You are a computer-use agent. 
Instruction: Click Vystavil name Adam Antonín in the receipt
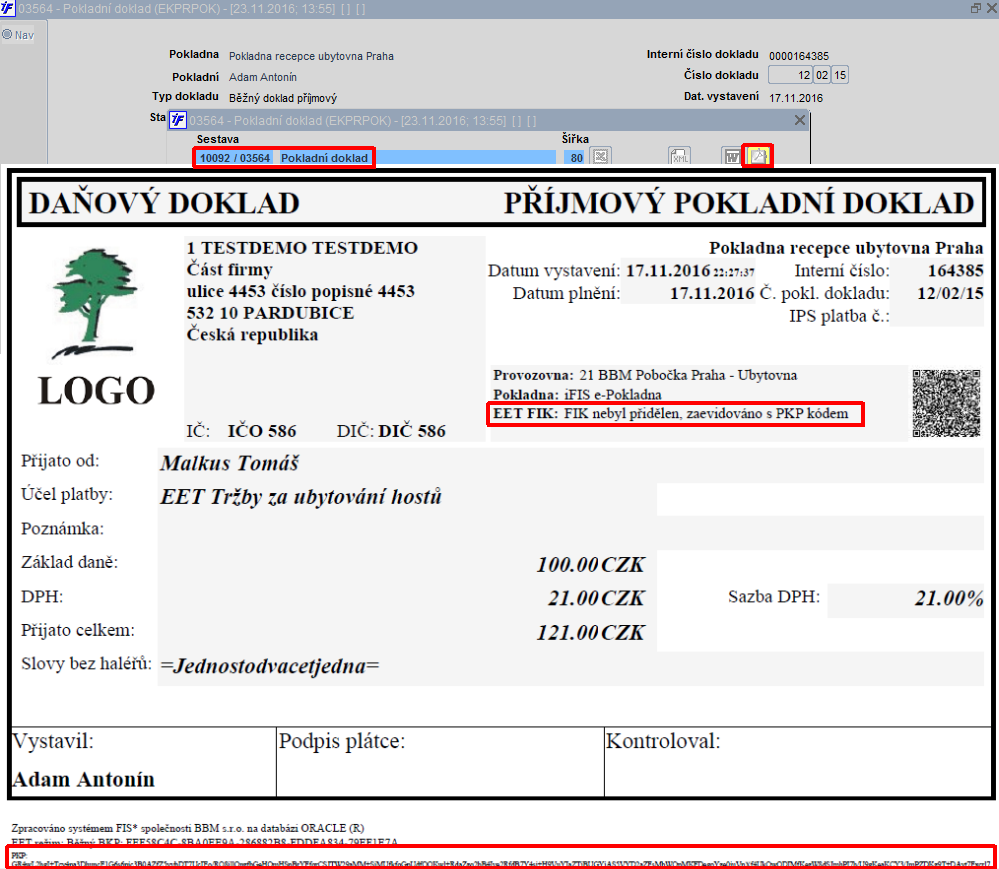pos(83,780)
